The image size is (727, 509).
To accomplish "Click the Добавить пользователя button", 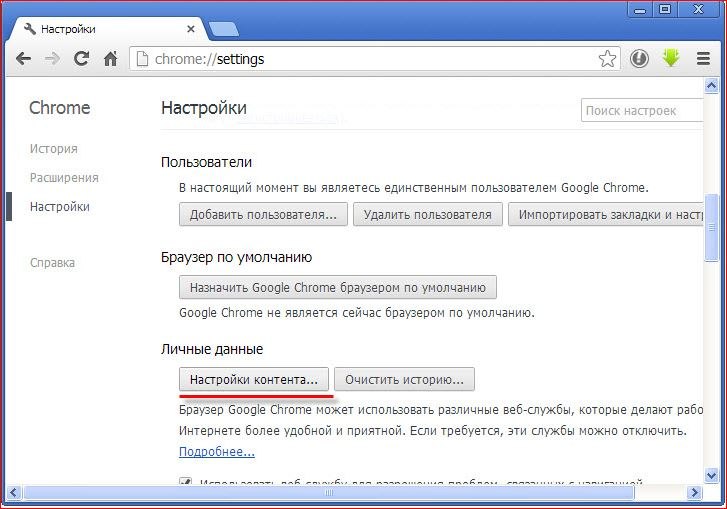I will 263,215.
